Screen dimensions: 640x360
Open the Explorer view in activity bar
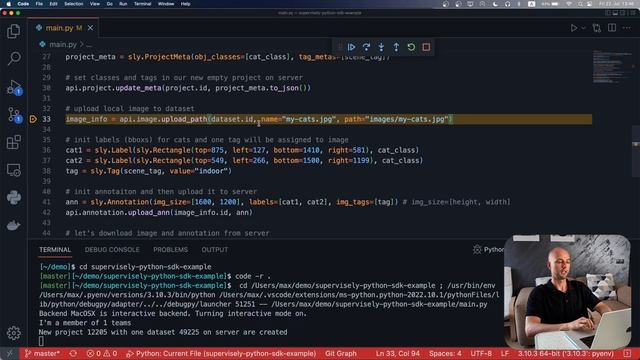coord(13,31)
